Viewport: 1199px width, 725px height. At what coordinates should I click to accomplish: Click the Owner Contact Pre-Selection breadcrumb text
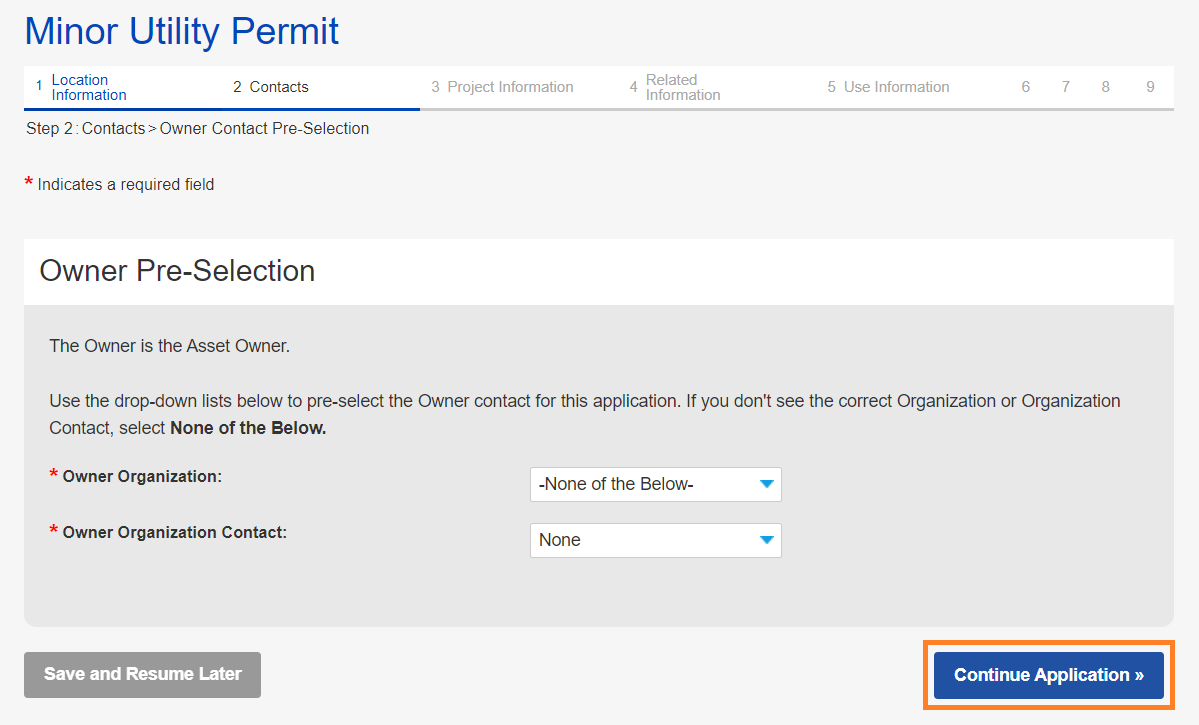pos(264,128)
